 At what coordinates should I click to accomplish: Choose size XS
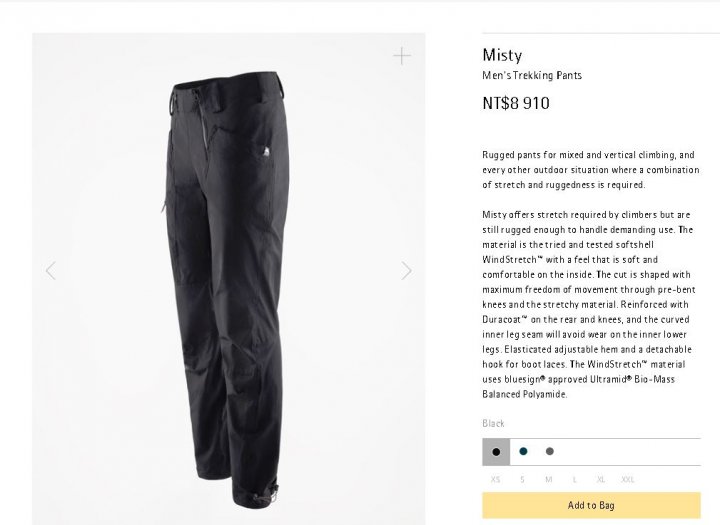pyautogui.click(x=495, y=480)
